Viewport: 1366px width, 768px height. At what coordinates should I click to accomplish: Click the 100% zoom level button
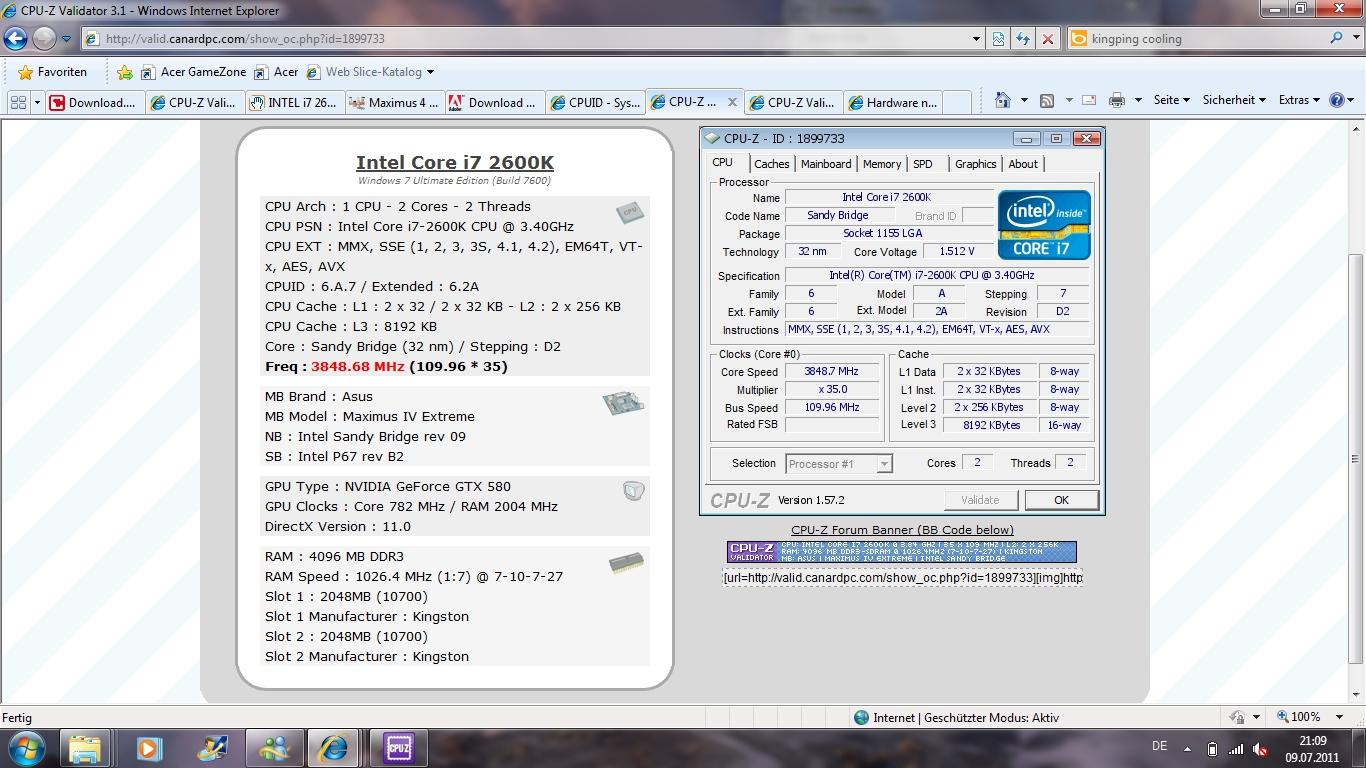point(1299,717)
